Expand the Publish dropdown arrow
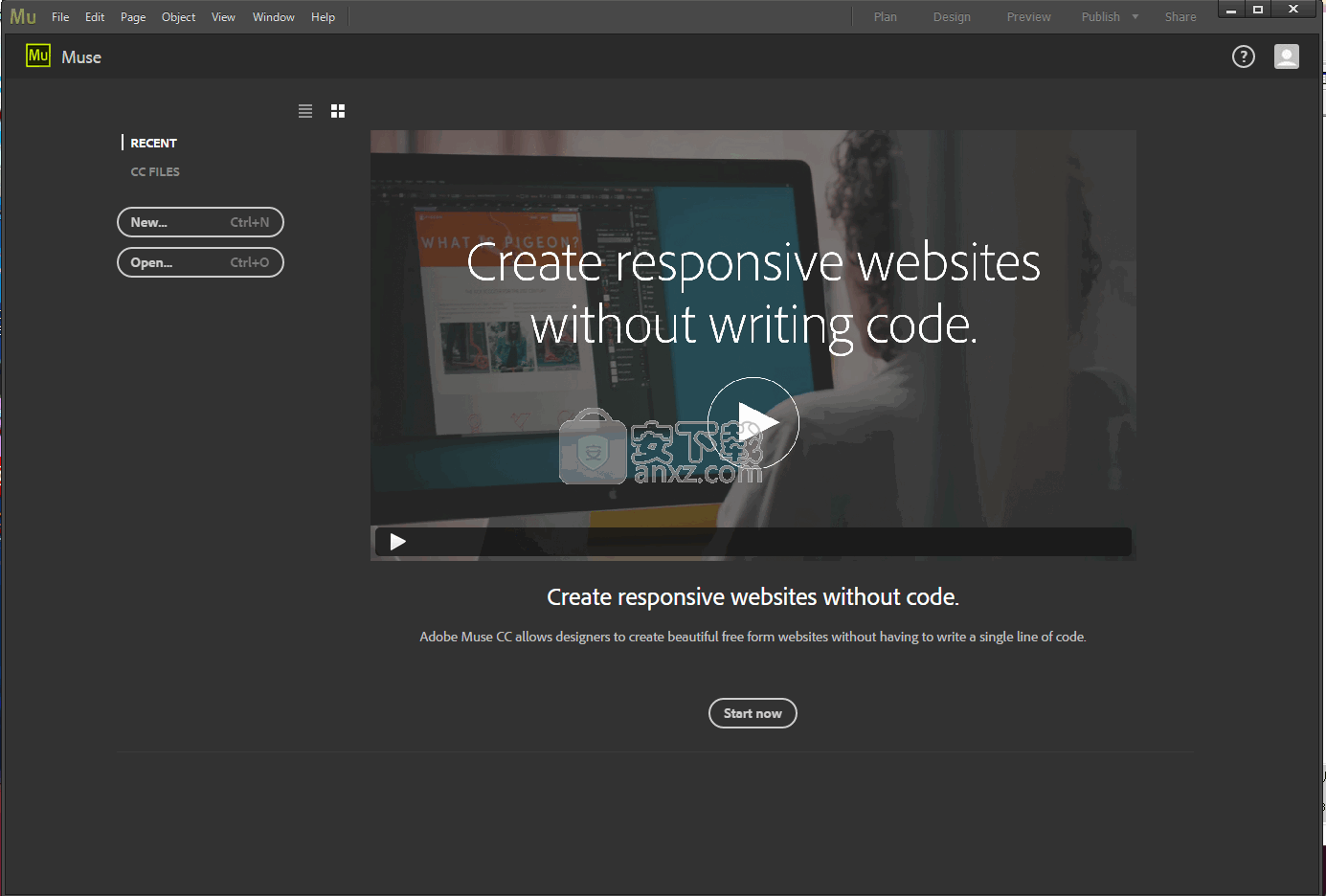This screenshot has height=896, width=1326. (x=1135, y=17)
